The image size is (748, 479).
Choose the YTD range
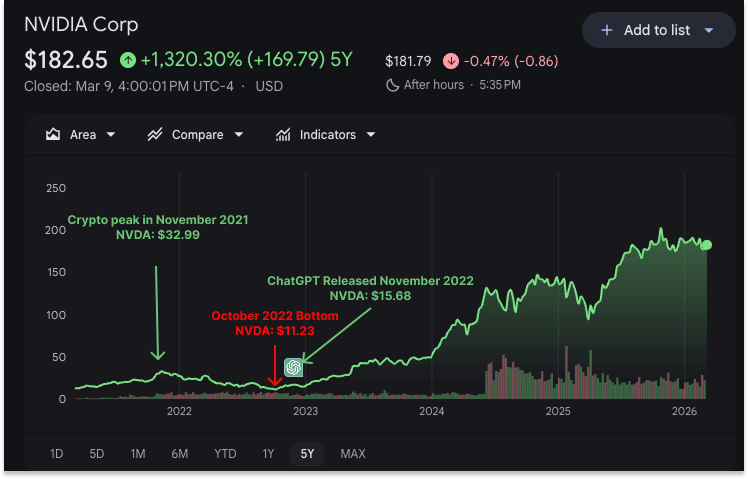point(225,453)
